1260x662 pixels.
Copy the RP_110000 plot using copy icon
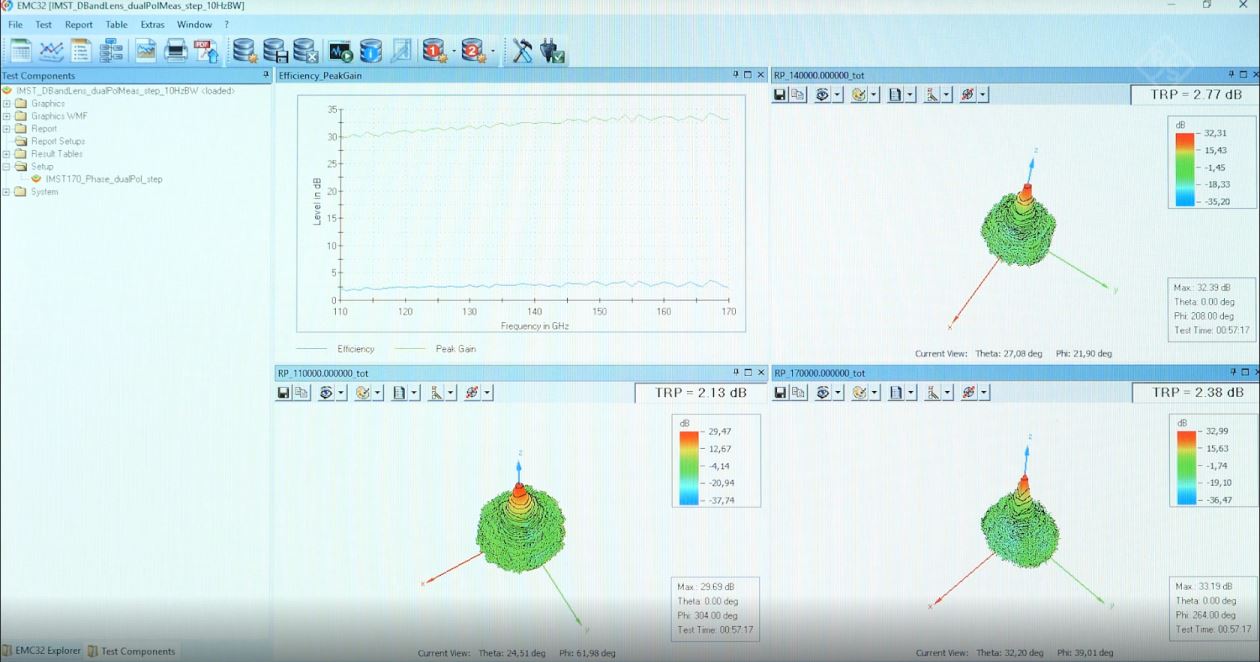coord(300,393)
